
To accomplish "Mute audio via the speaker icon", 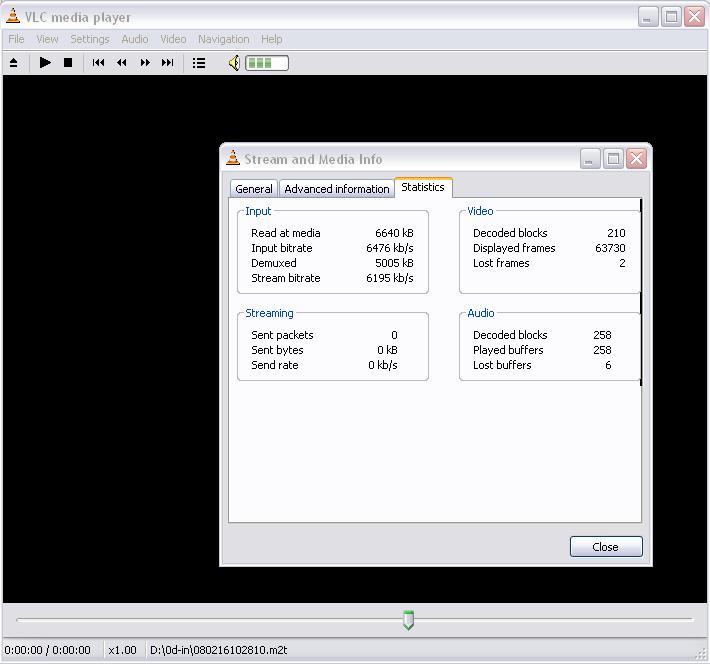I will (234, 63).
